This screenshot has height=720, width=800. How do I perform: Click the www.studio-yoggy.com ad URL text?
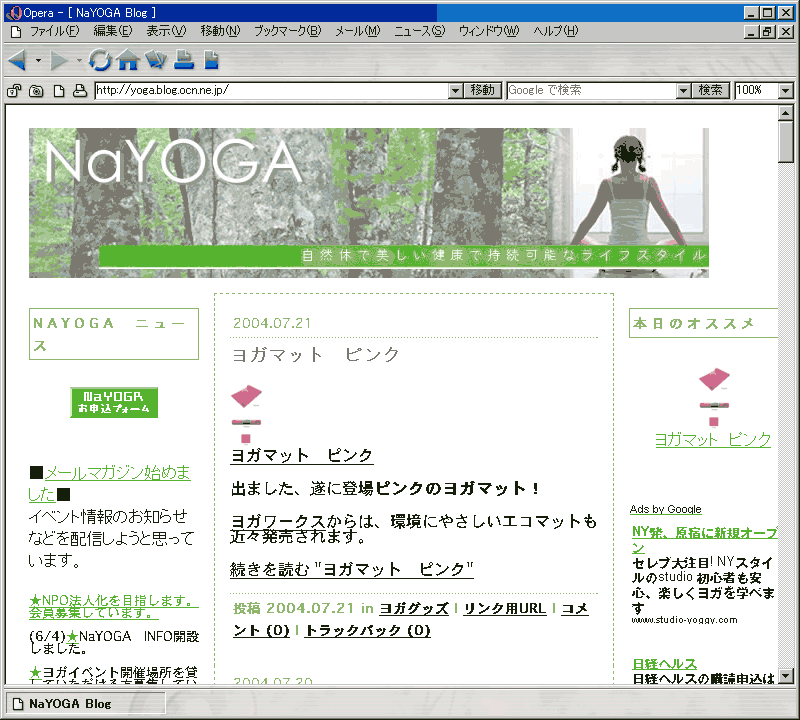tap(684, 620)
